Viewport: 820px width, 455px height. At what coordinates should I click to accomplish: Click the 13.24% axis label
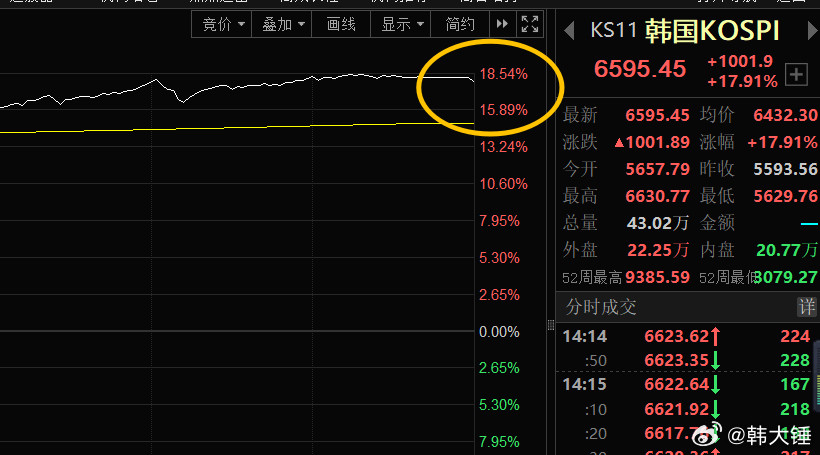pos(504,147)
